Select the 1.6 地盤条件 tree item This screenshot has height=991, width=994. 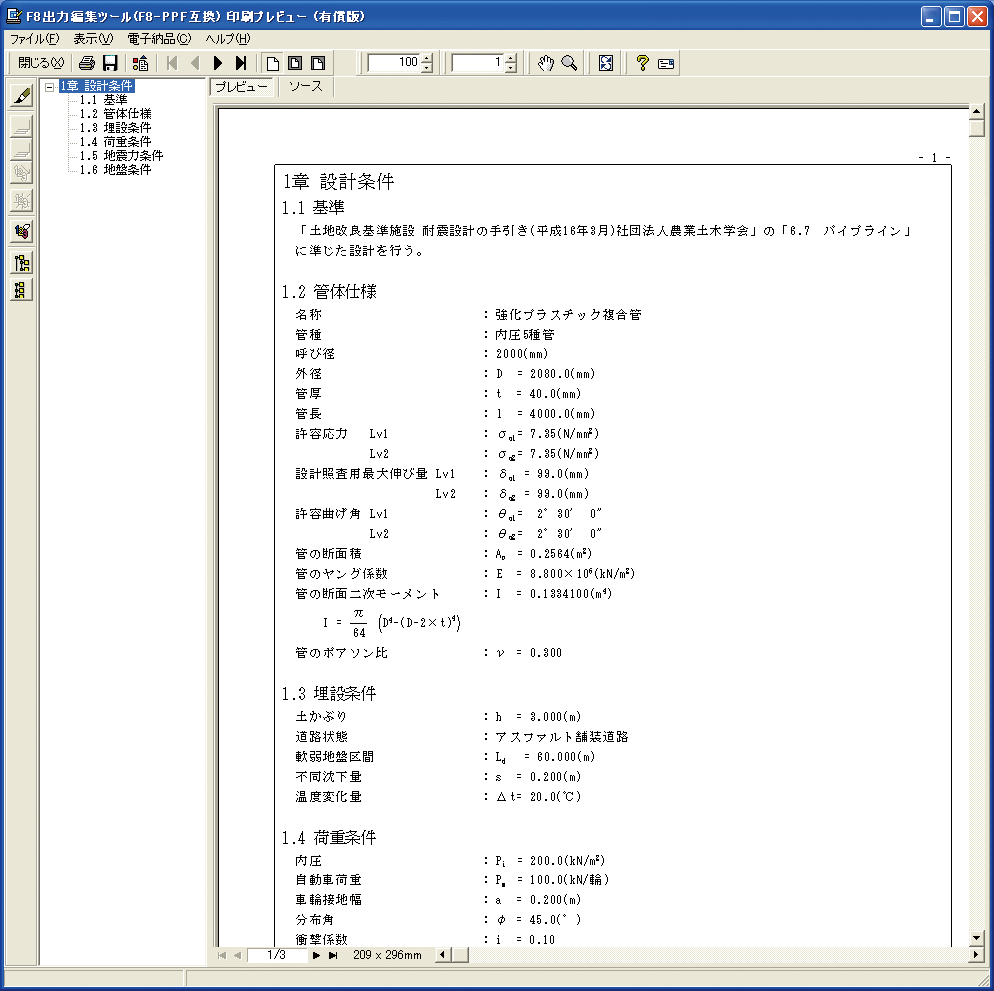[x=115, y=169]
